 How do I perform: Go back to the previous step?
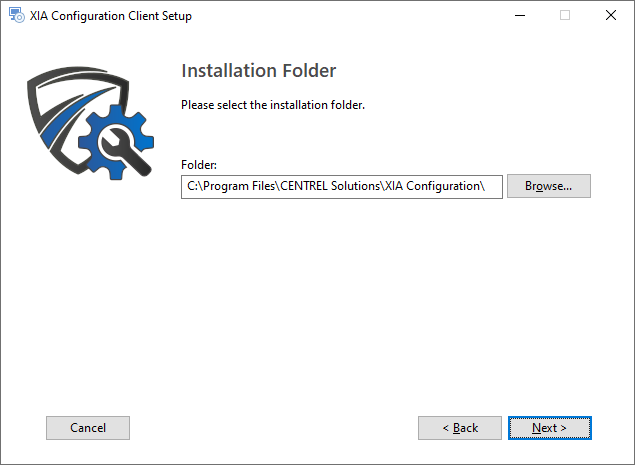coord(460,428)
